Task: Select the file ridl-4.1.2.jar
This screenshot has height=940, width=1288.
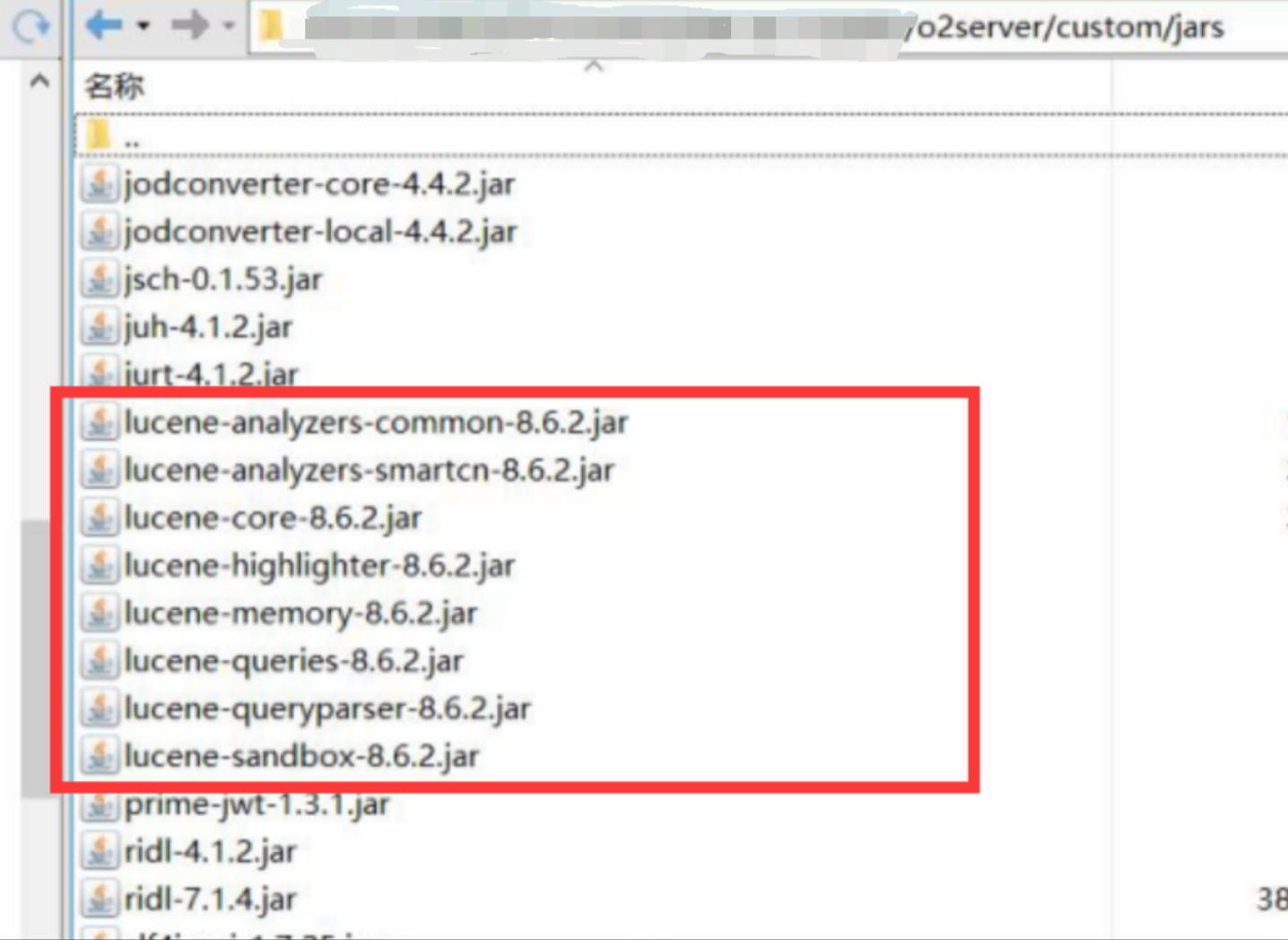Action: coord(210,851)
